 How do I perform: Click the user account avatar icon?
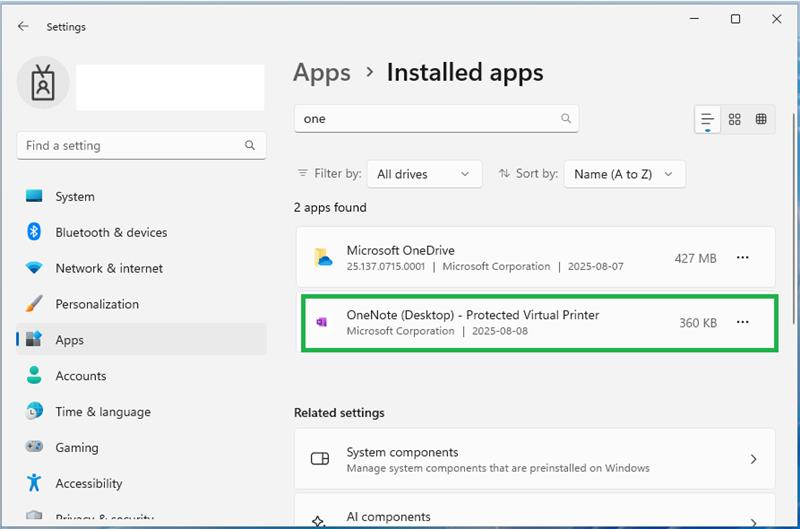coord(43,83)
